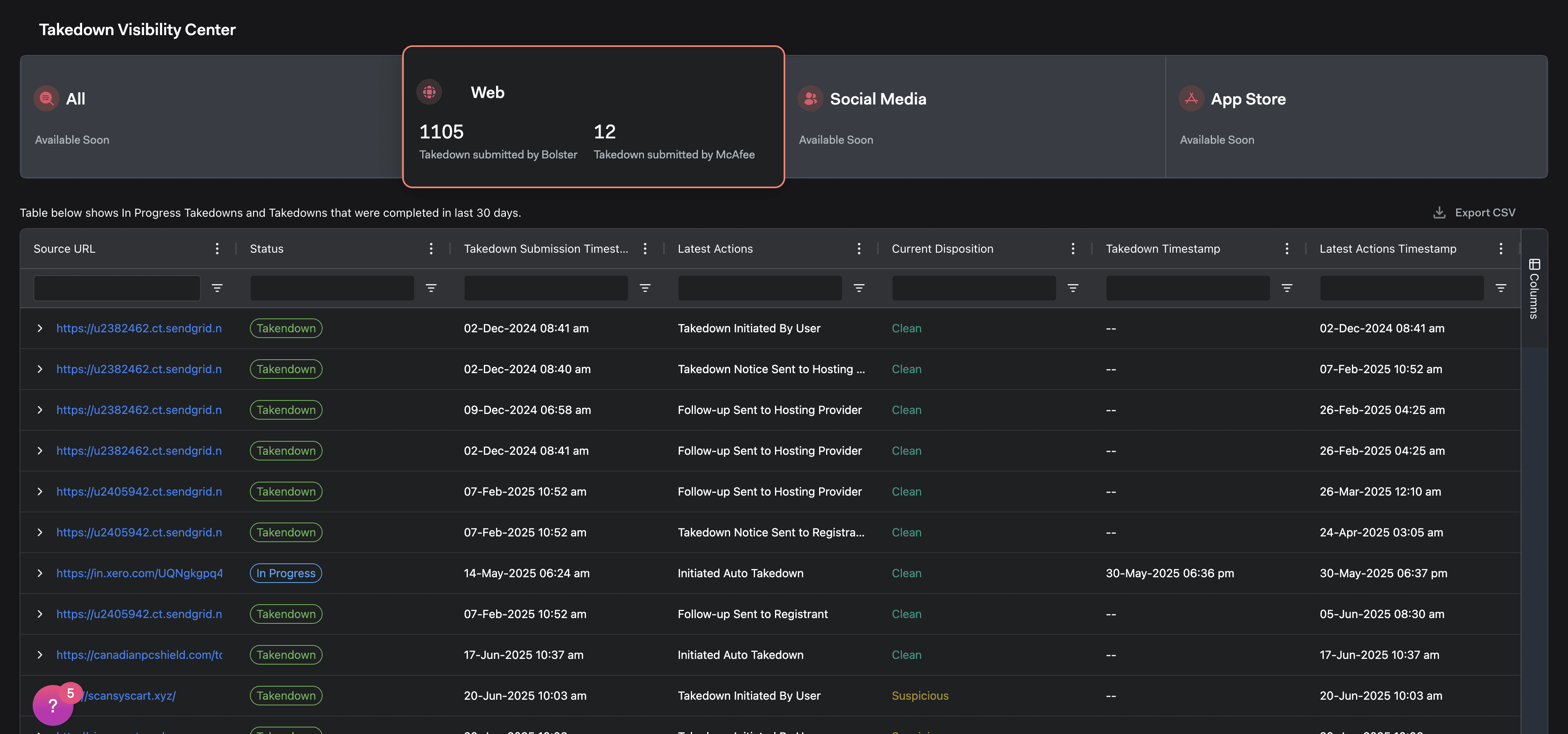Open the in.xero.com source URL link

click(139, 573)
